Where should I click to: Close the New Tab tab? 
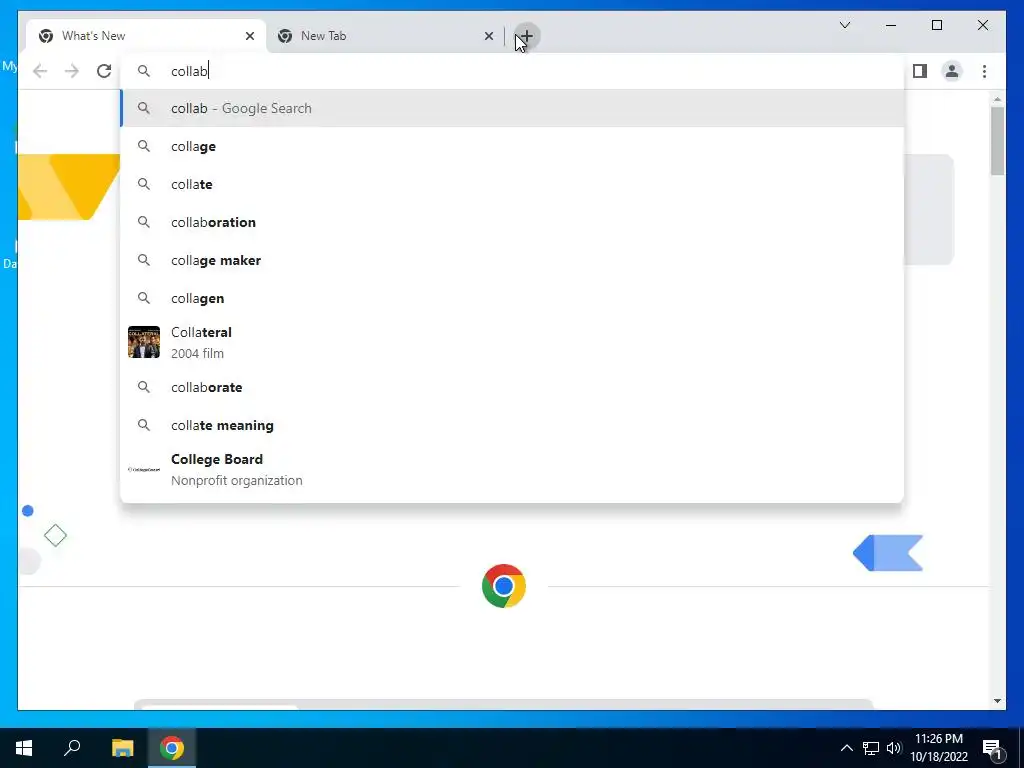point(488,36)
